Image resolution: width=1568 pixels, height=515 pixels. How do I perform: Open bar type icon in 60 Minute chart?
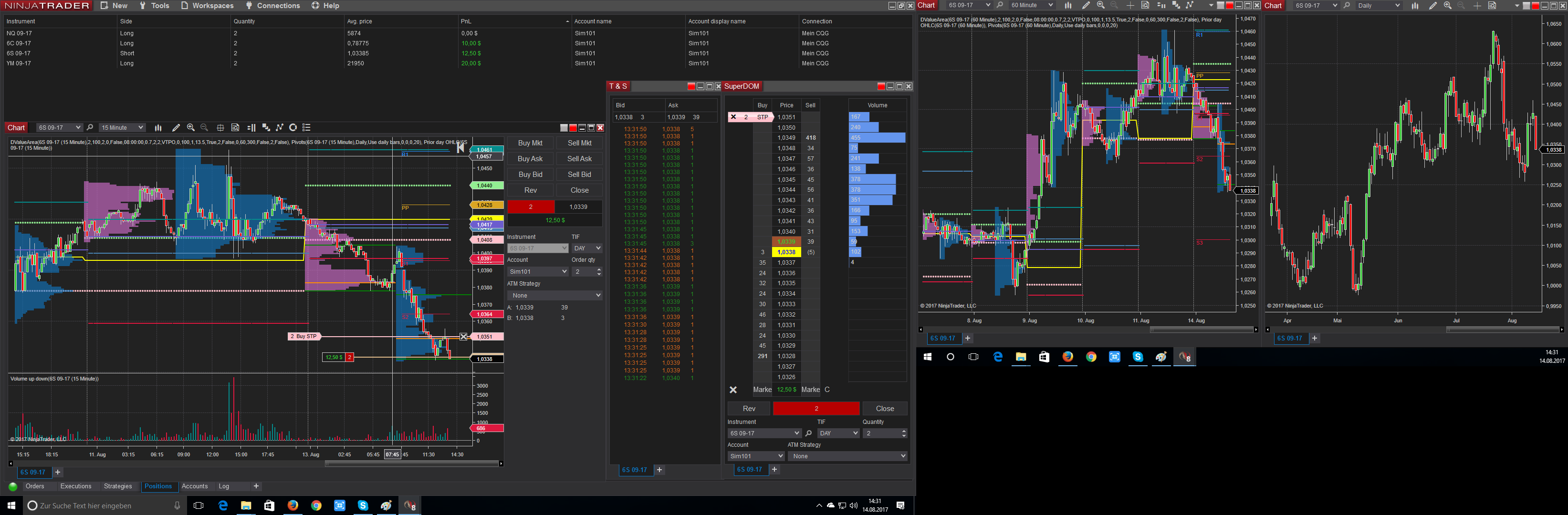tap(1067, 5)
